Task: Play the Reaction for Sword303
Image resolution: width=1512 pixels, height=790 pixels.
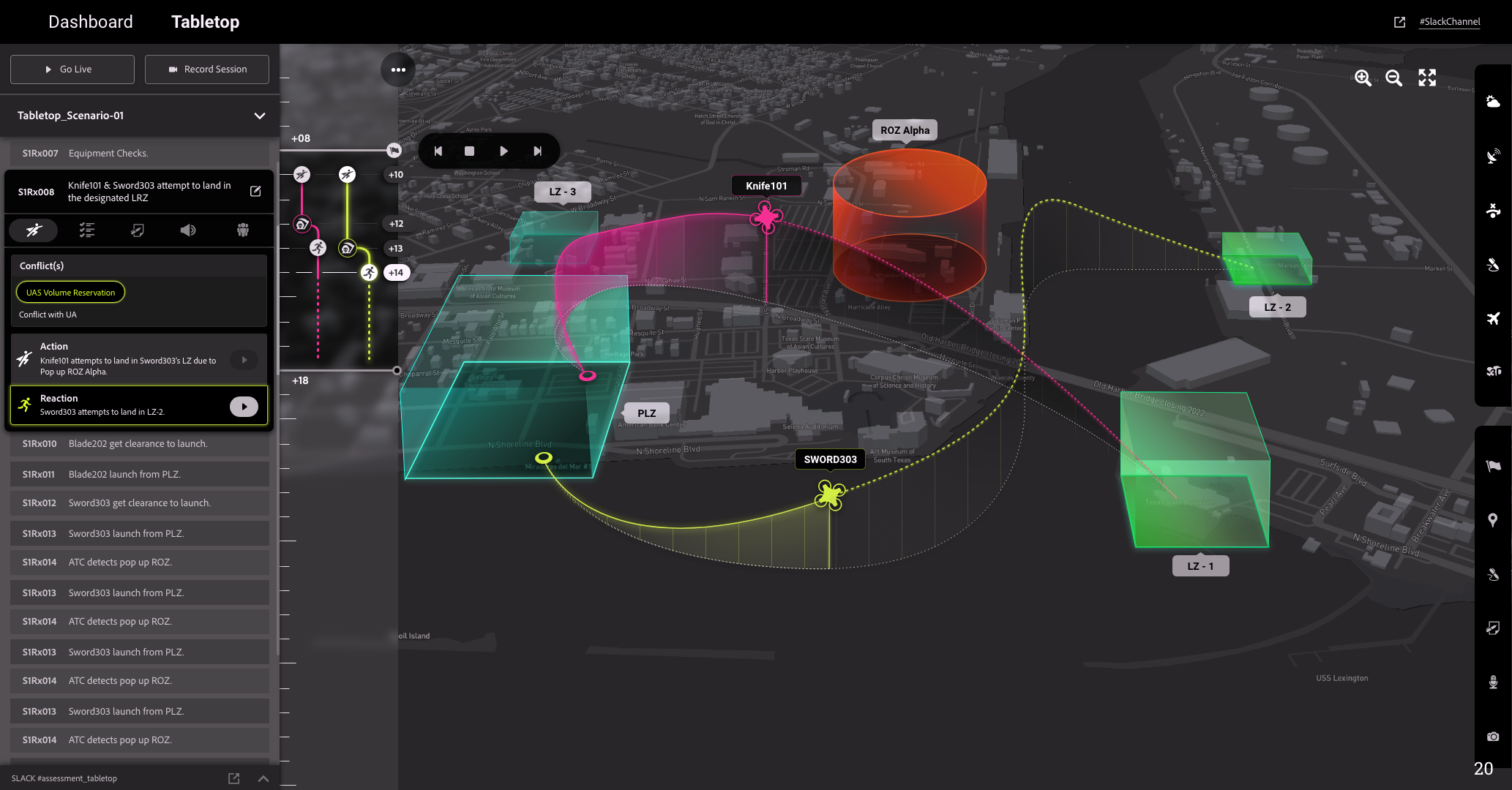Action: point(244,407)
